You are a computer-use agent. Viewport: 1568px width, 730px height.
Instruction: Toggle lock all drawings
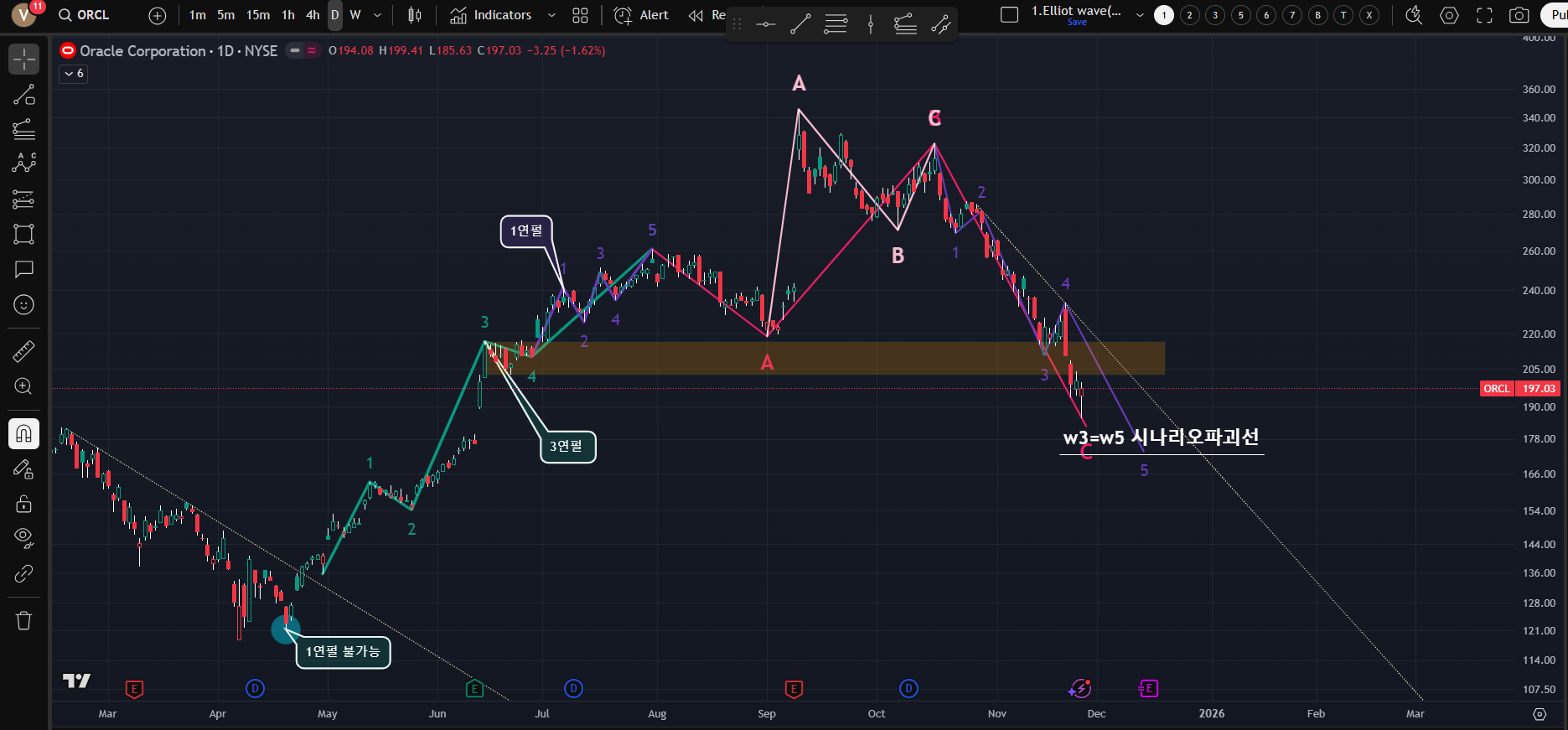point(23,504)
